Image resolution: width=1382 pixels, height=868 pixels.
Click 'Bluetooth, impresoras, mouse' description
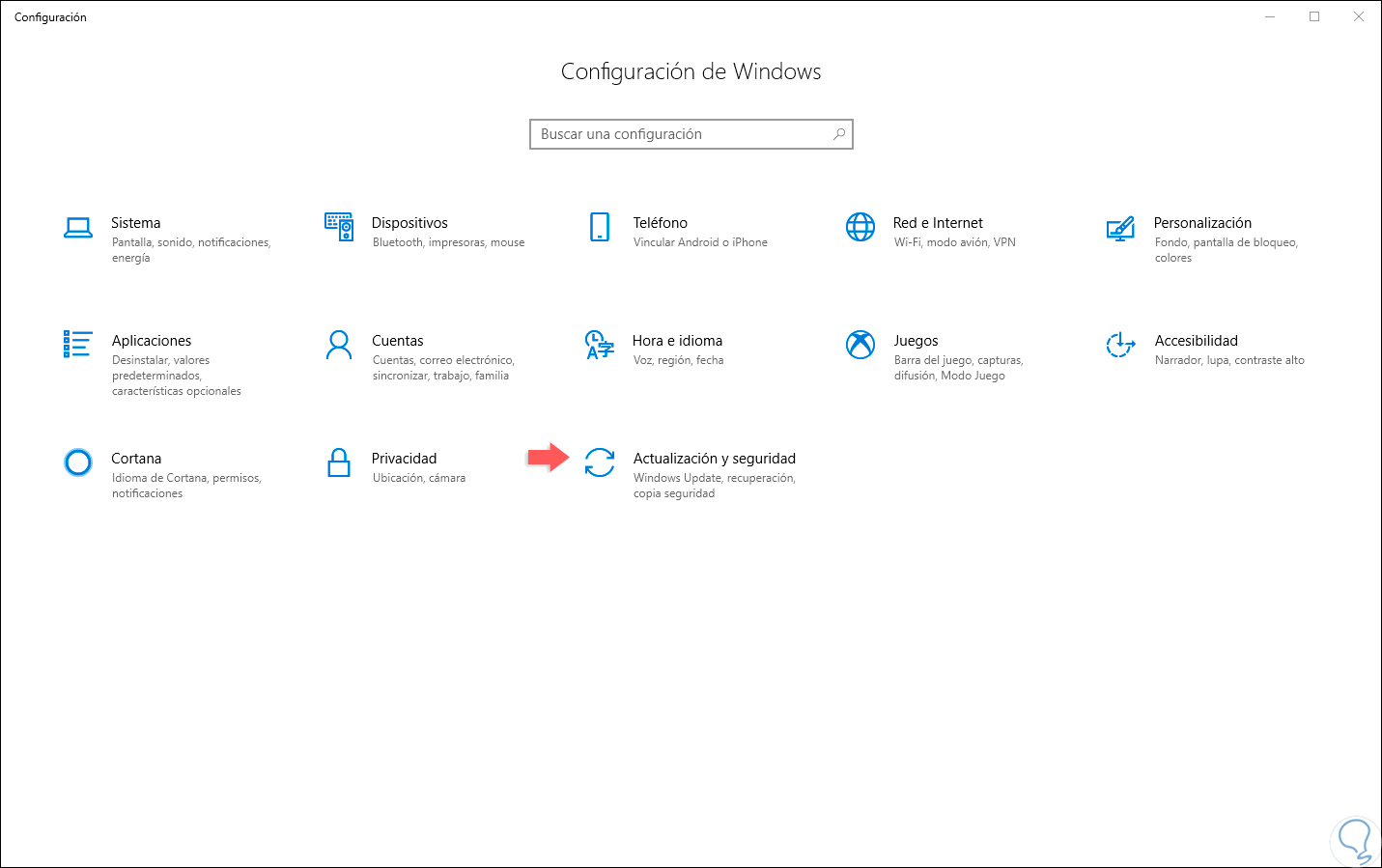click(x=449, y=242)
